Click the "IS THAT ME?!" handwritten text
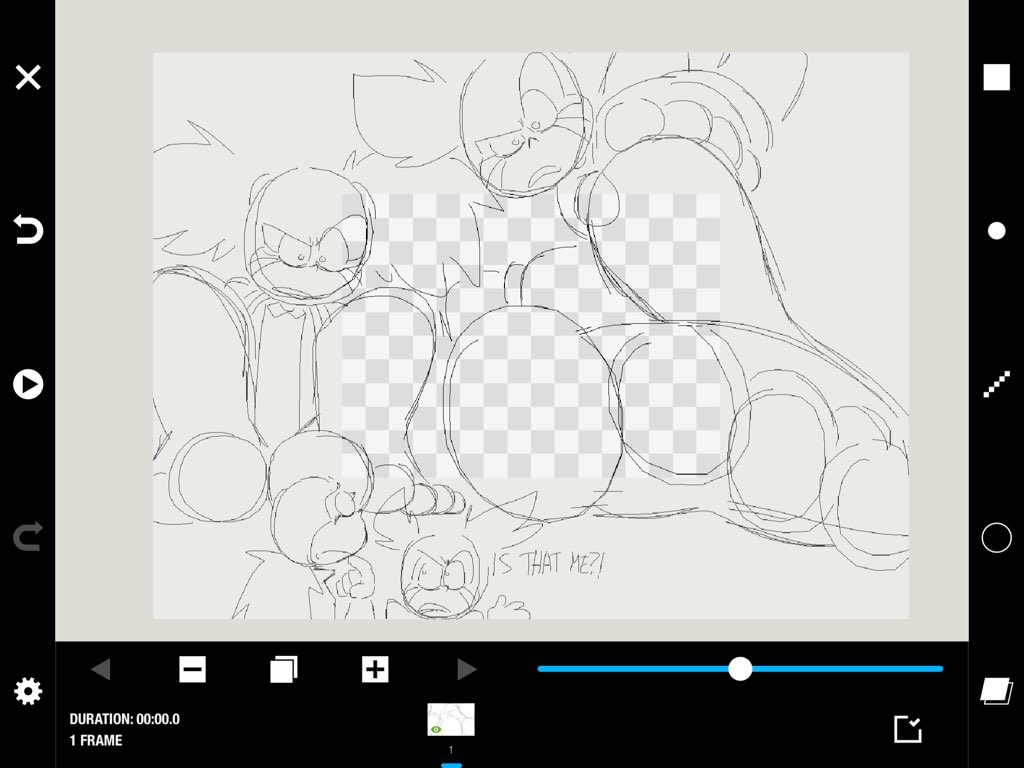Viewport: 1024px width, 768px height. coord(549,563)
